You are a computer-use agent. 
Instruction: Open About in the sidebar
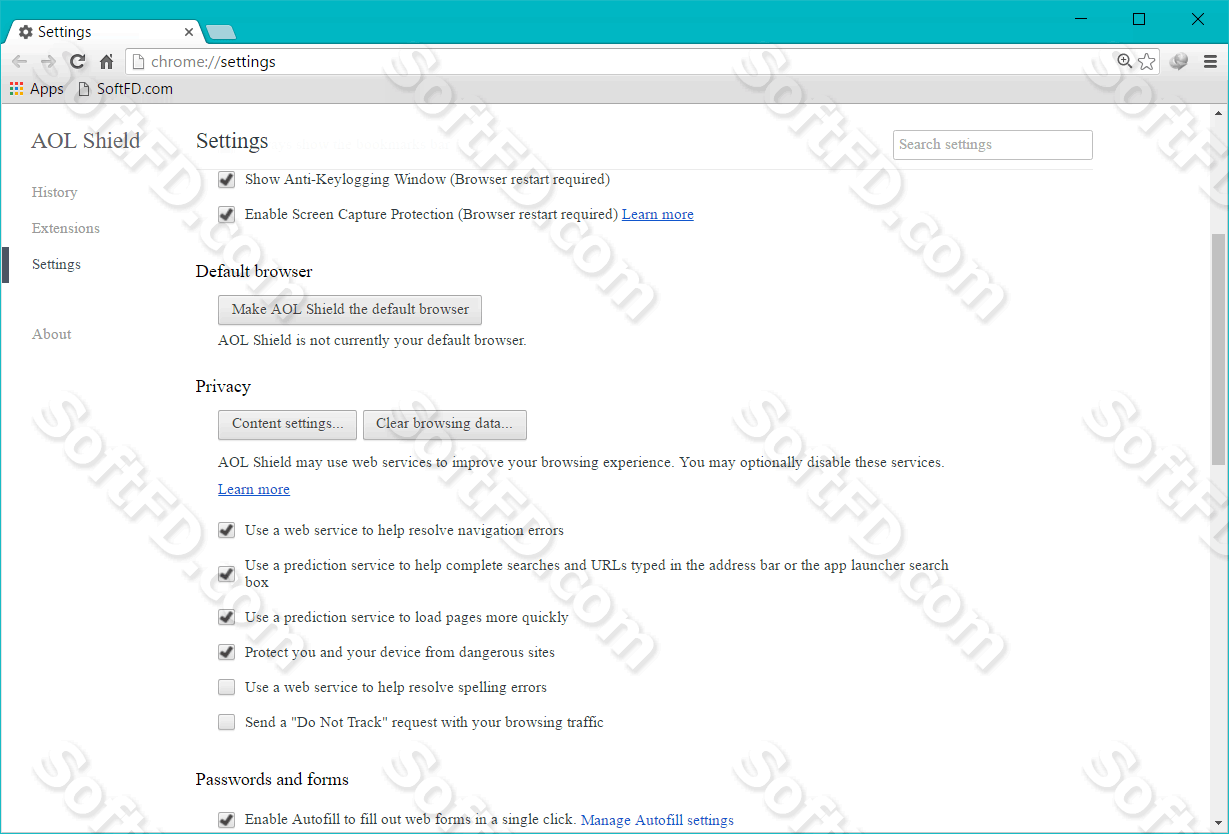click(52, 334)
